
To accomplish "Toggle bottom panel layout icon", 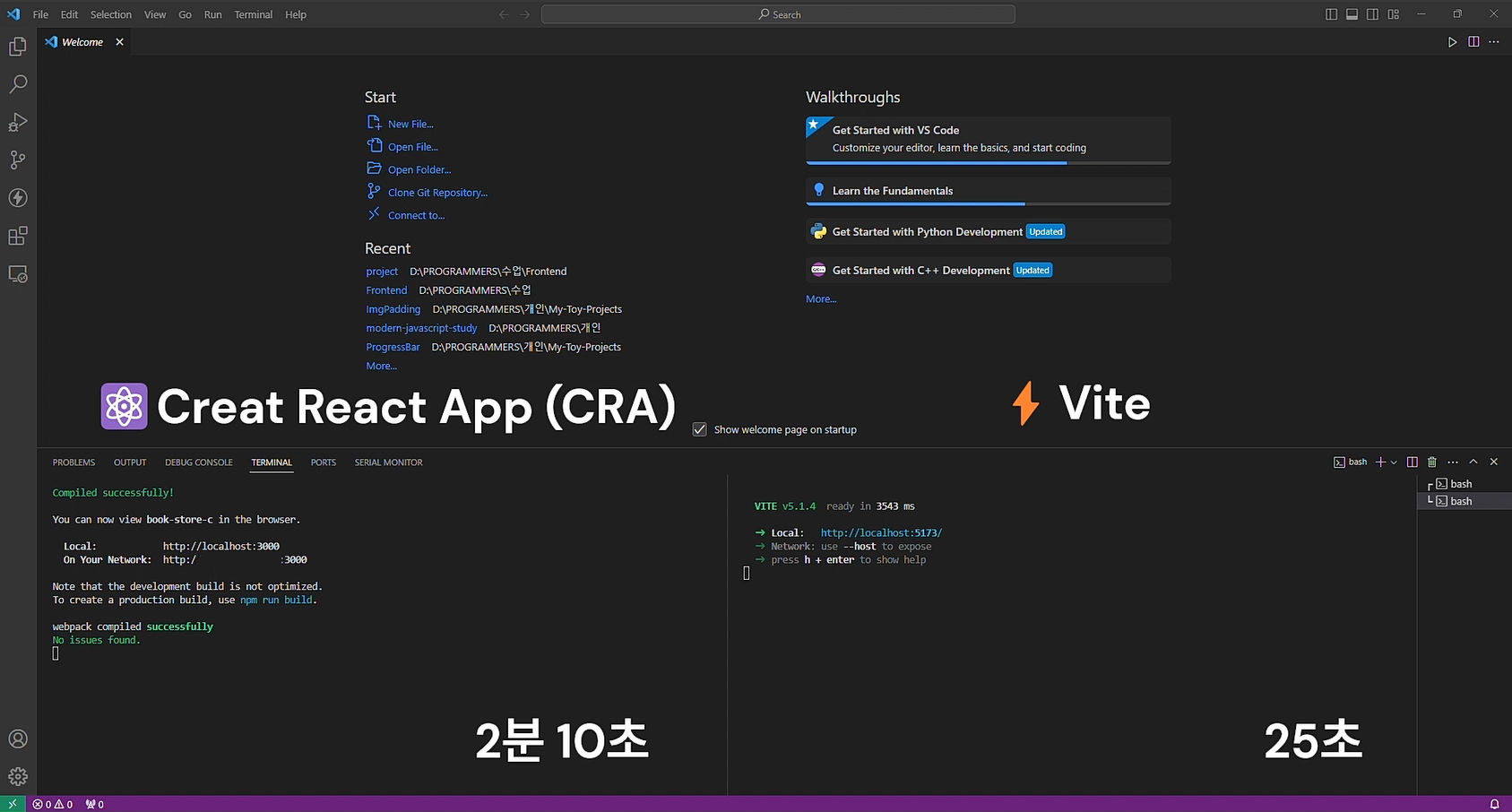I will point(1352,14).
